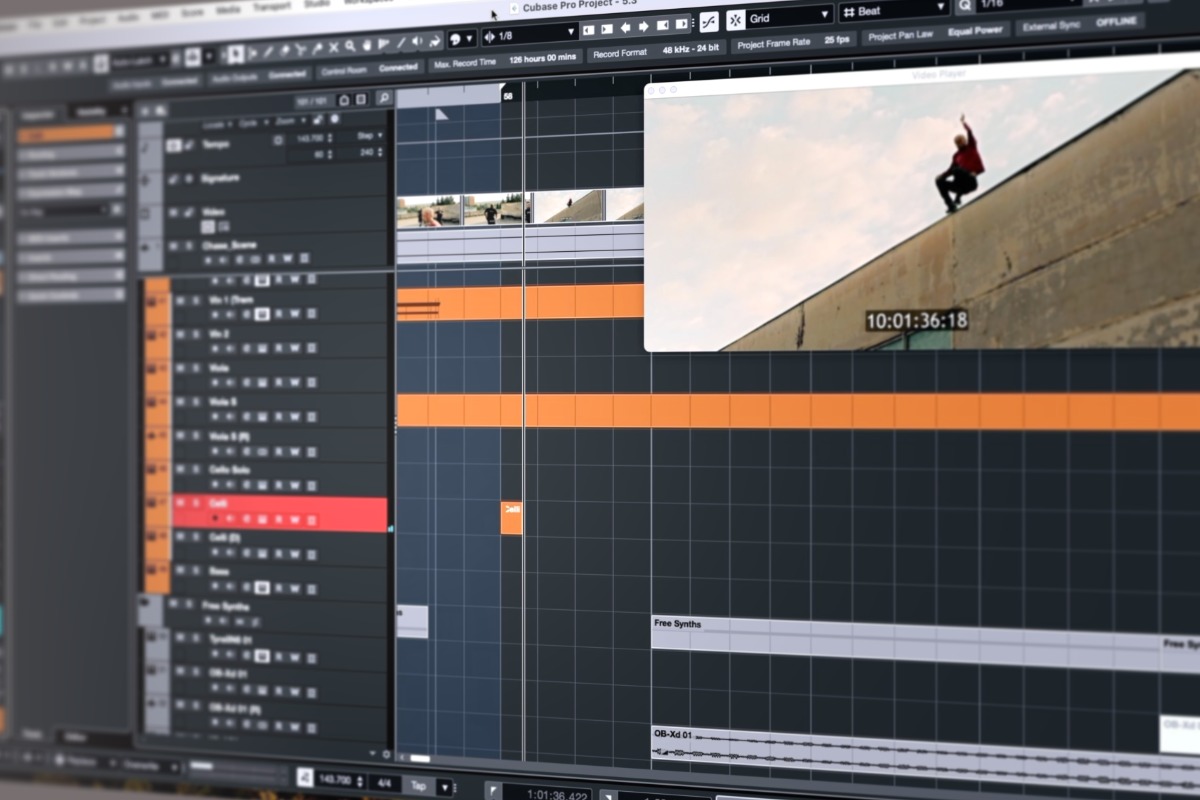The width and height of the screenshot is (1200, 800).
Task: Click the Quantize Q icon
Action: [x=964, y=6]
